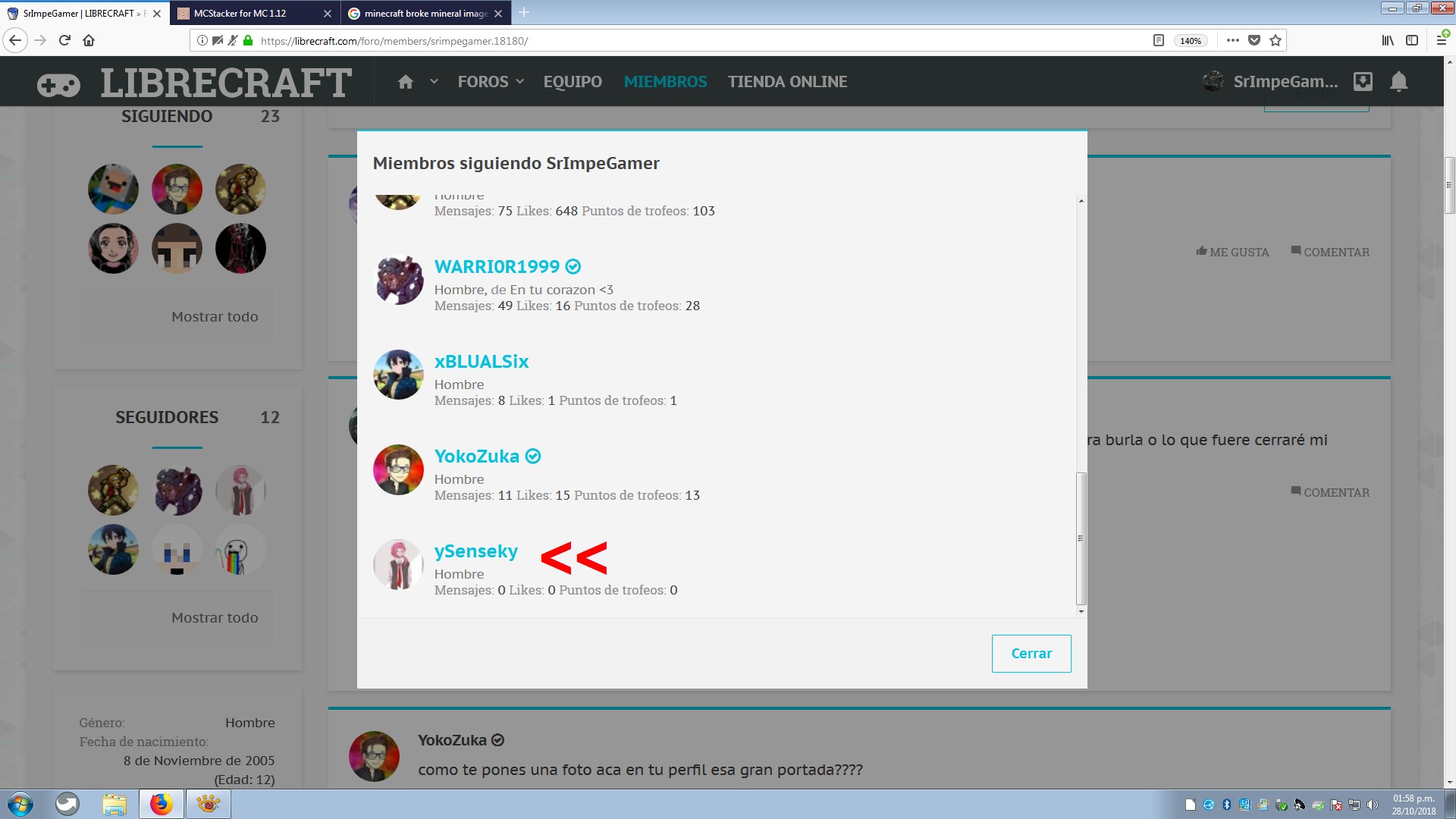This screenshot has height=819, width=1456.
Task: Click YokoZuka's avatar in the dialog
Action: coord(398,469)
